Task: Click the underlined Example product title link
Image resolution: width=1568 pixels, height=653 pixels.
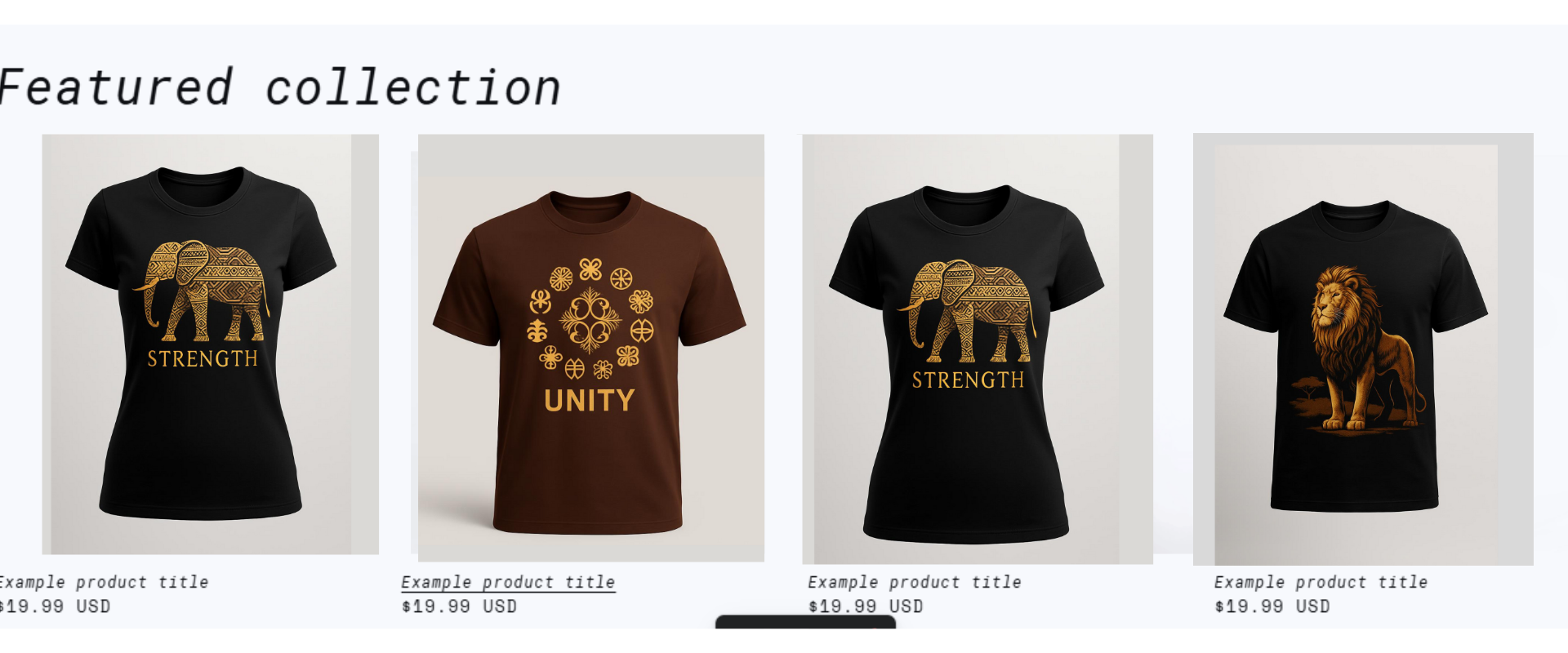Action: click(508, 582)
